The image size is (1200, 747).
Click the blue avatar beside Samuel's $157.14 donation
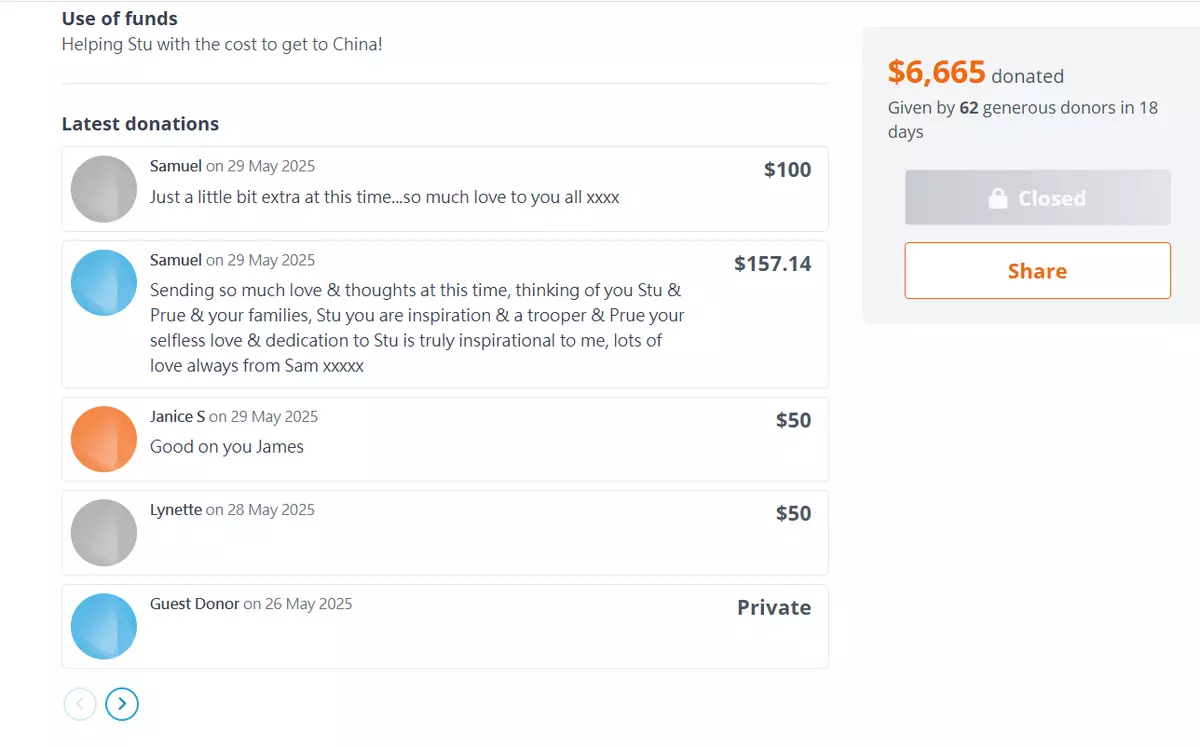104,283
